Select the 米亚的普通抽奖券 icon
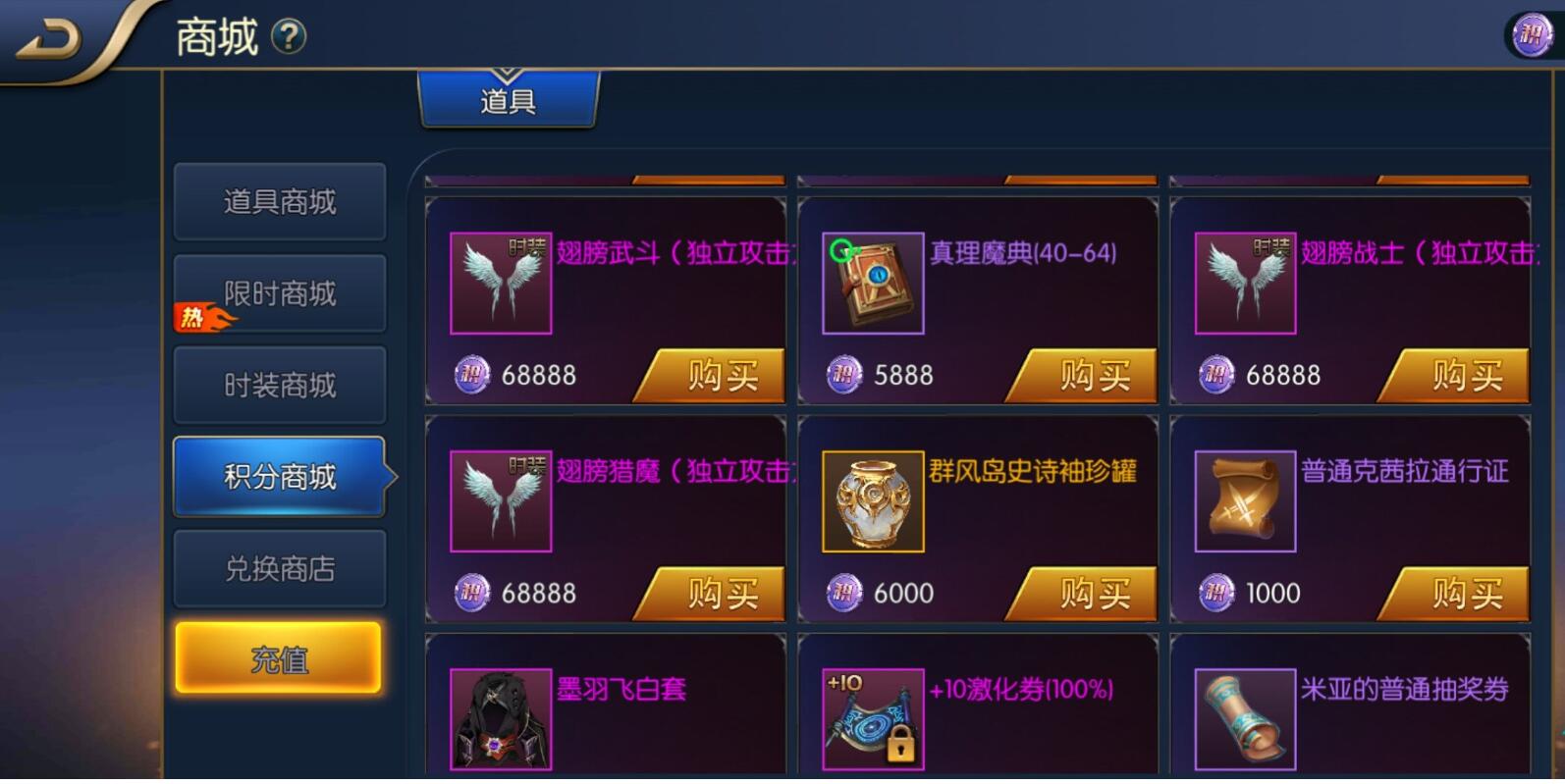Screen dimensions: 1565x784 tap(1245, 719)
